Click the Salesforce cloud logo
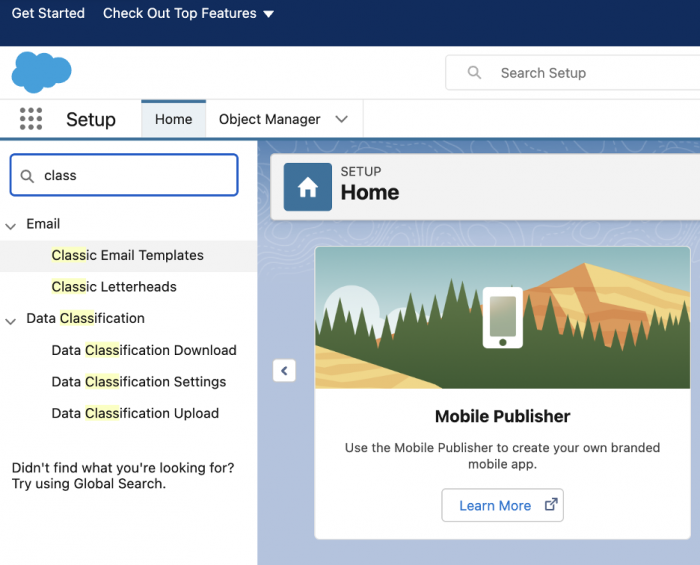700x565 pixels. (41, 72)
